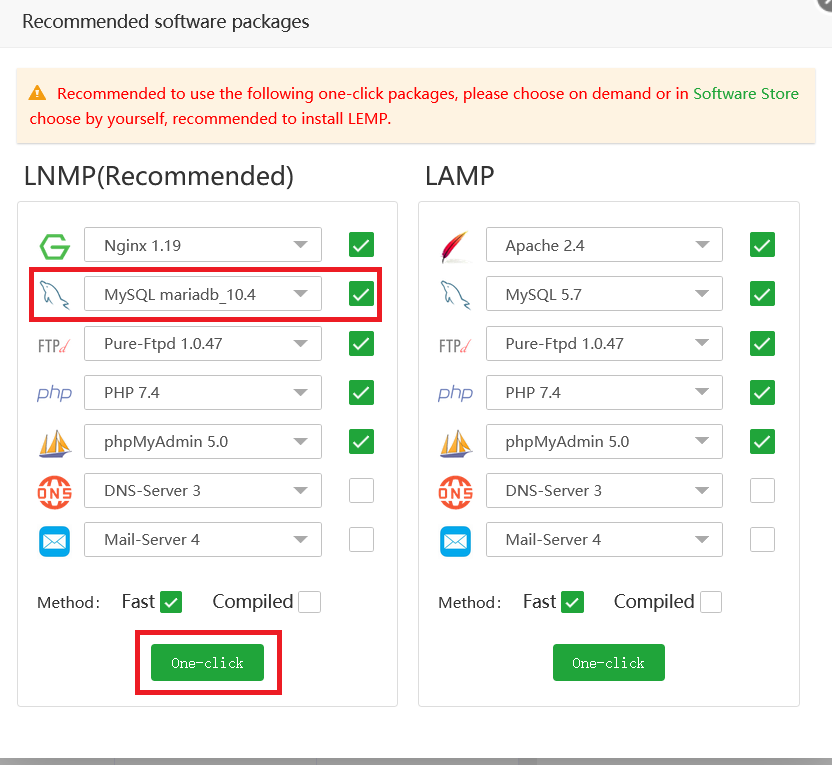
Task: Click the yellow warning triangle icon
Action: coord(37,93)
